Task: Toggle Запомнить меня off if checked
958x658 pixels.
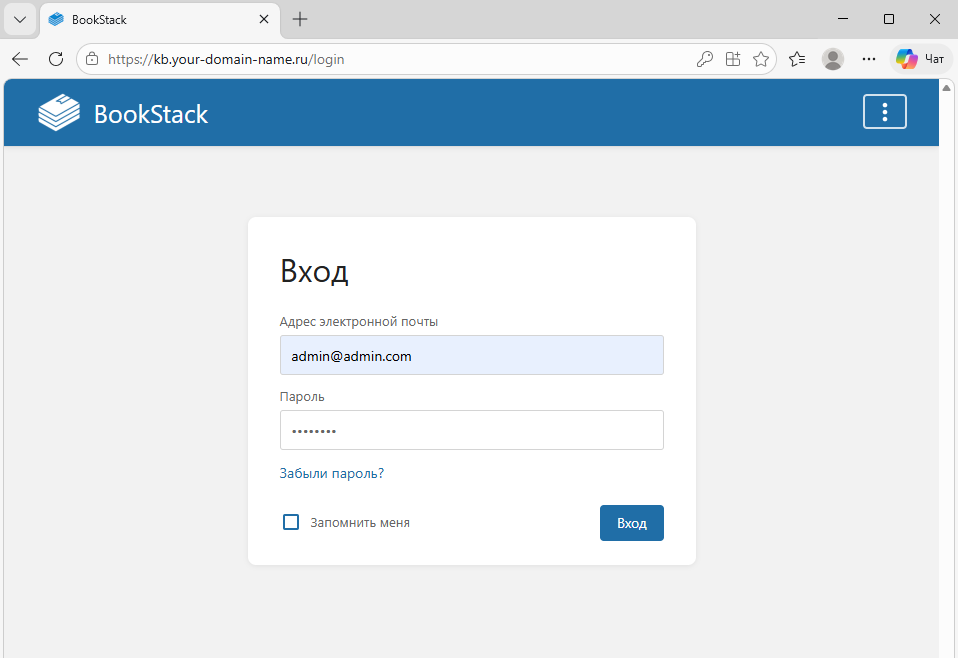Action: click(291, 521)
